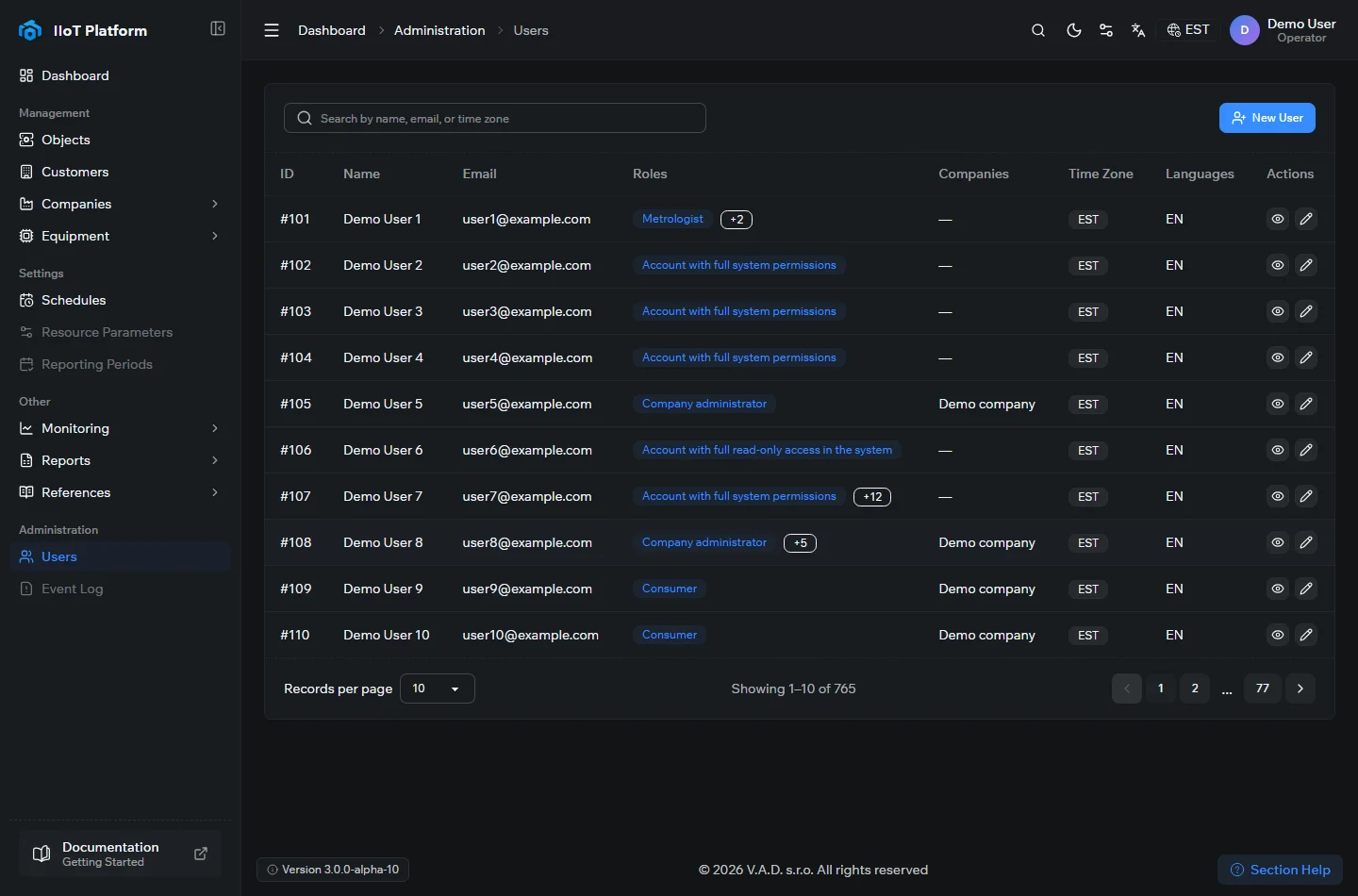Open the Records per page dropdown
1358x896 pixels.
[x=438, y=689]
